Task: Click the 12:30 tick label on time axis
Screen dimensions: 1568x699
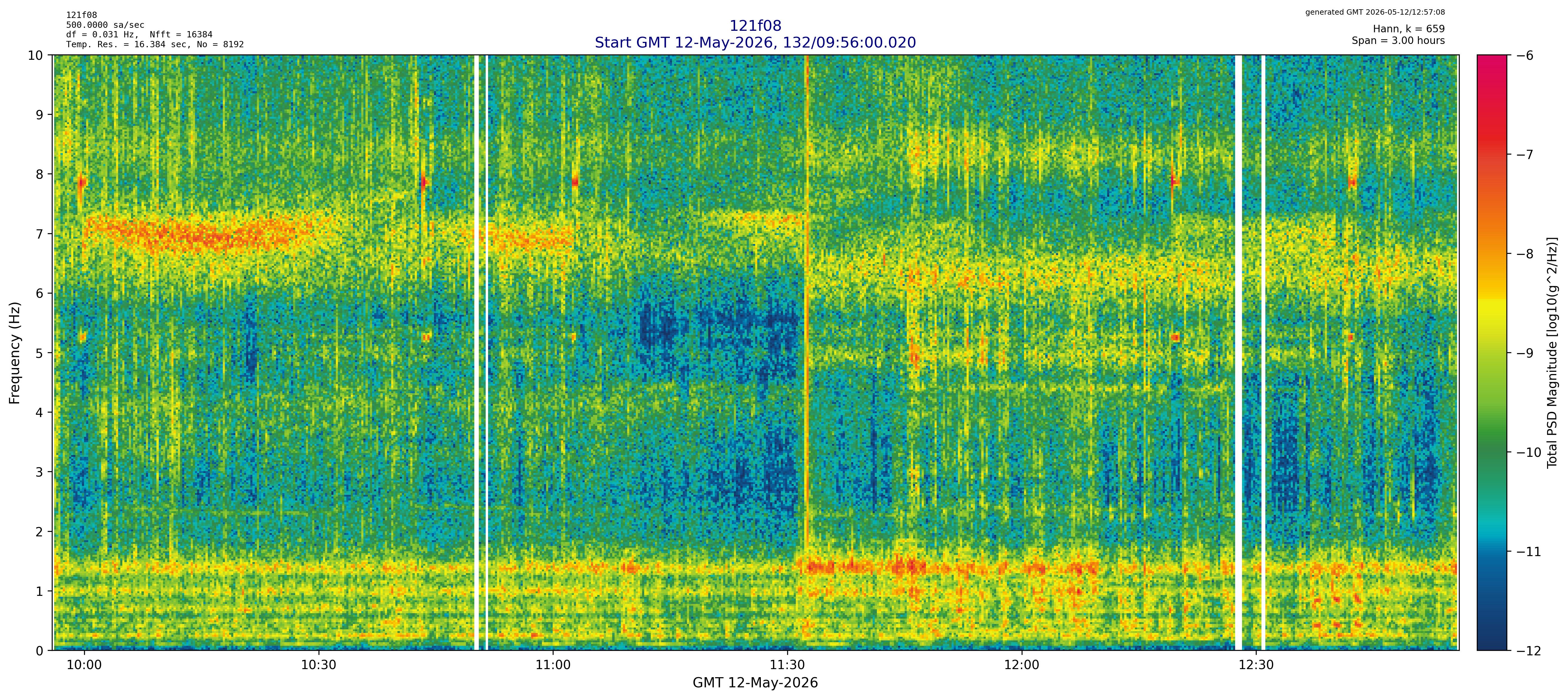Action: pyautogui.click(x=1256, y=665)
